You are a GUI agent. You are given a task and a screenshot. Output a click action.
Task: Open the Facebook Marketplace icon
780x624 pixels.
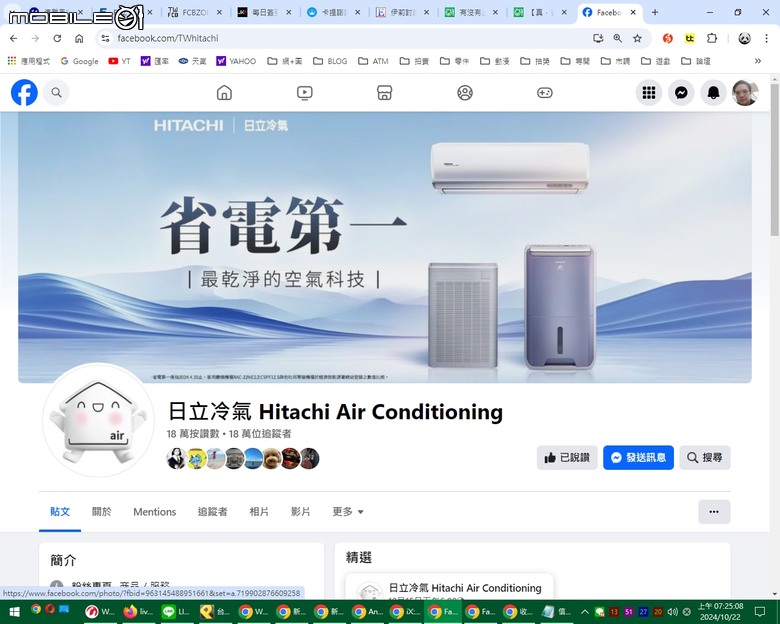pyautogui.click(x=385, y=93)
